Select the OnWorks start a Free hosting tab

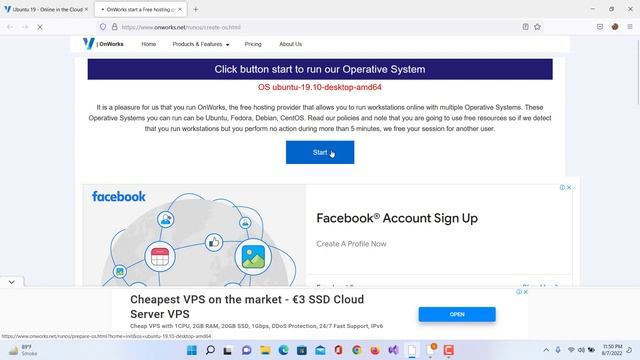click(140, 9)
